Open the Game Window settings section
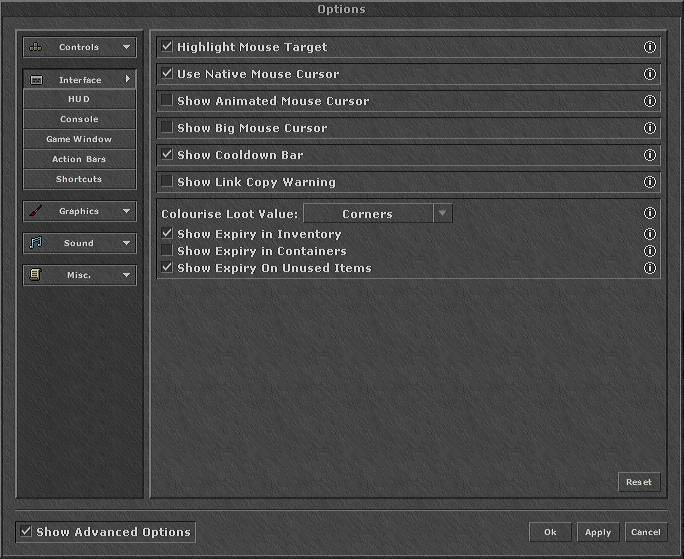Viewport: 684px width, 559px height. (79, 139)
